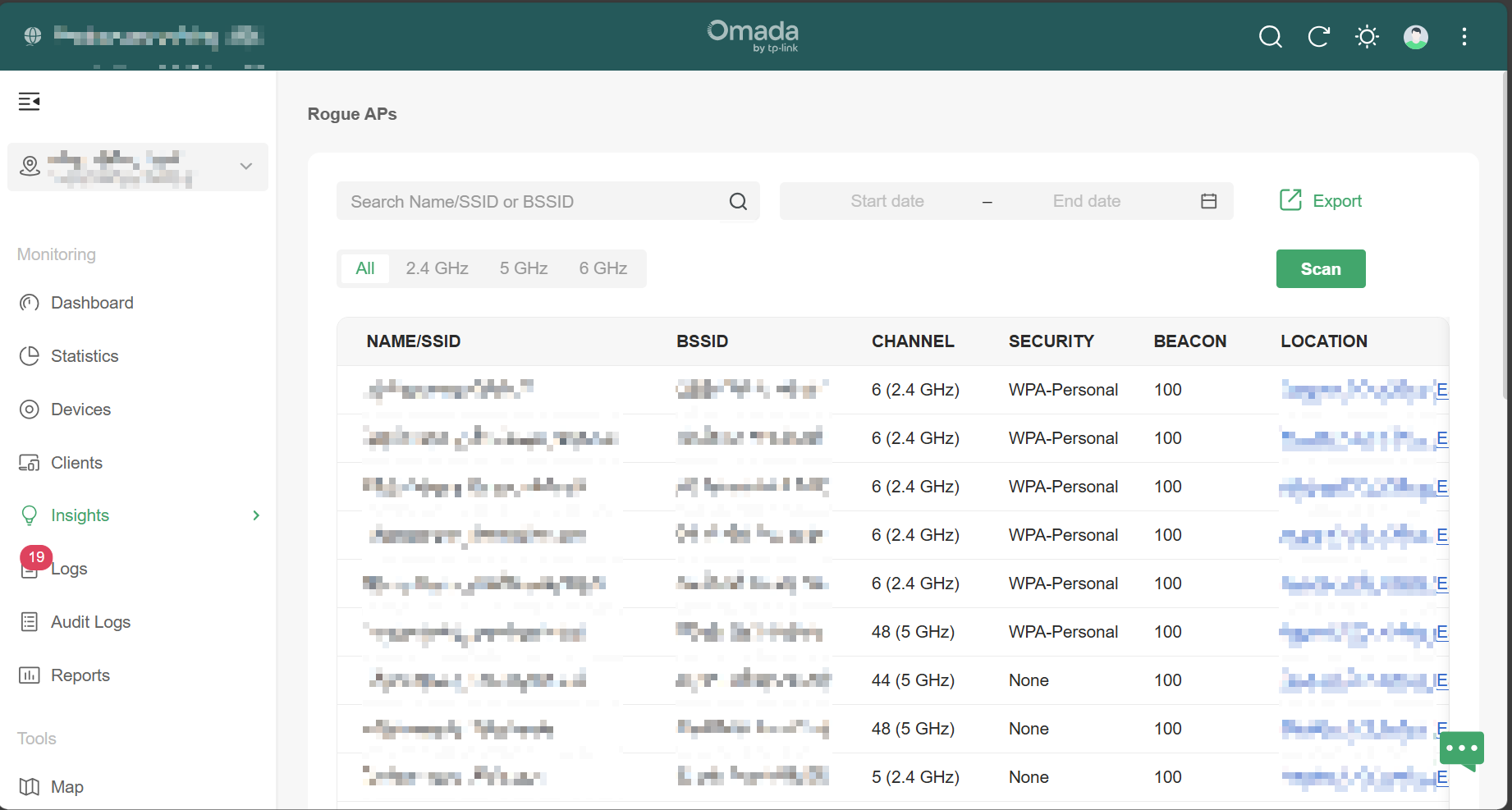Open the three-dot more options menu
The image size is (1512, 810).
(x=1464, y=37)
